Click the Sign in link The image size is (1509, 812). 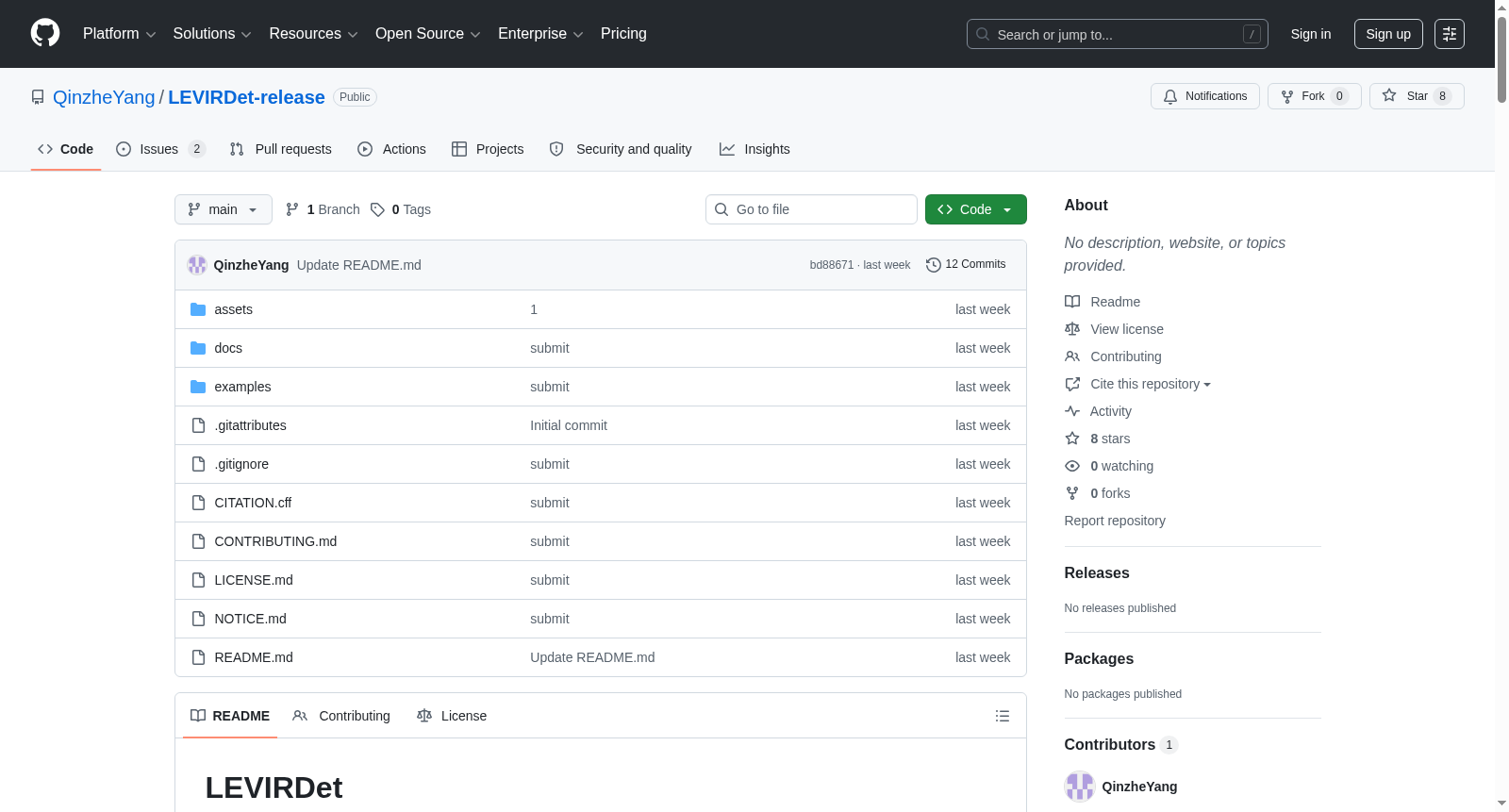1311,34
